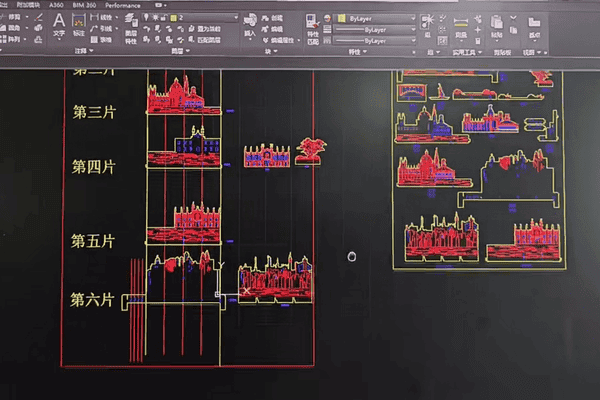This screenshot has height=400, width=600.
Task: Insert a Table from the annotation panel
Action: coord(101,39)
